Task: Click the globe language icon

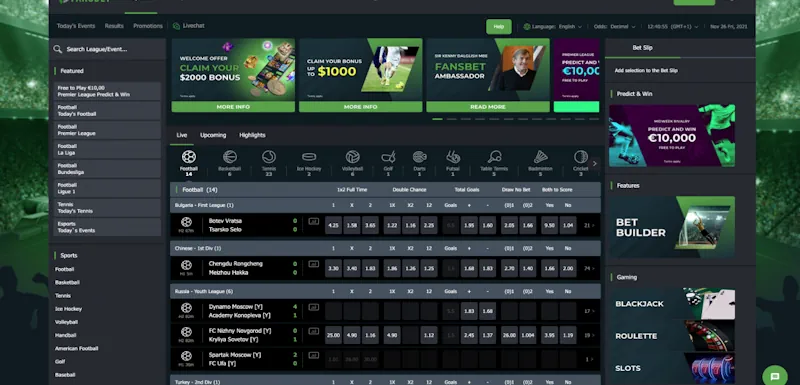Action: [x=527, y=27]
